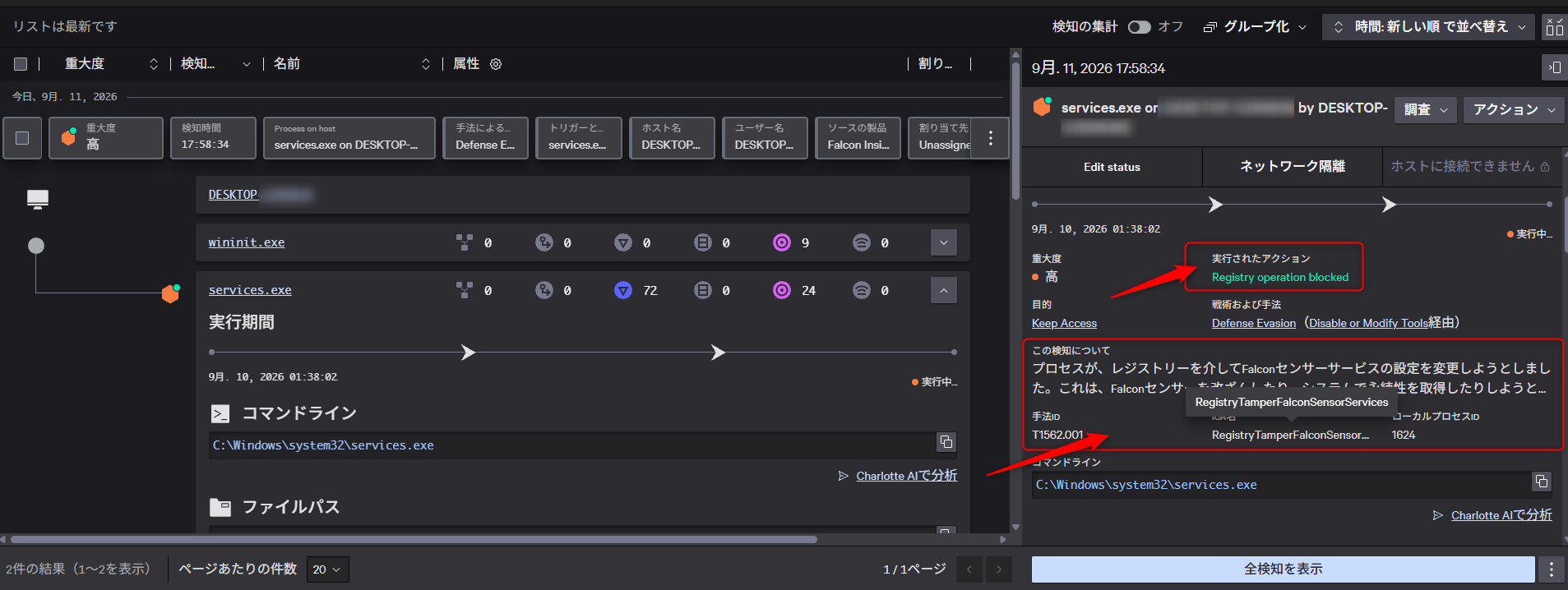Viewport: 1568px width, 590px height.
Task: Select the ネットワーク隔離 tab
Action: click(x=1292, y=167)
